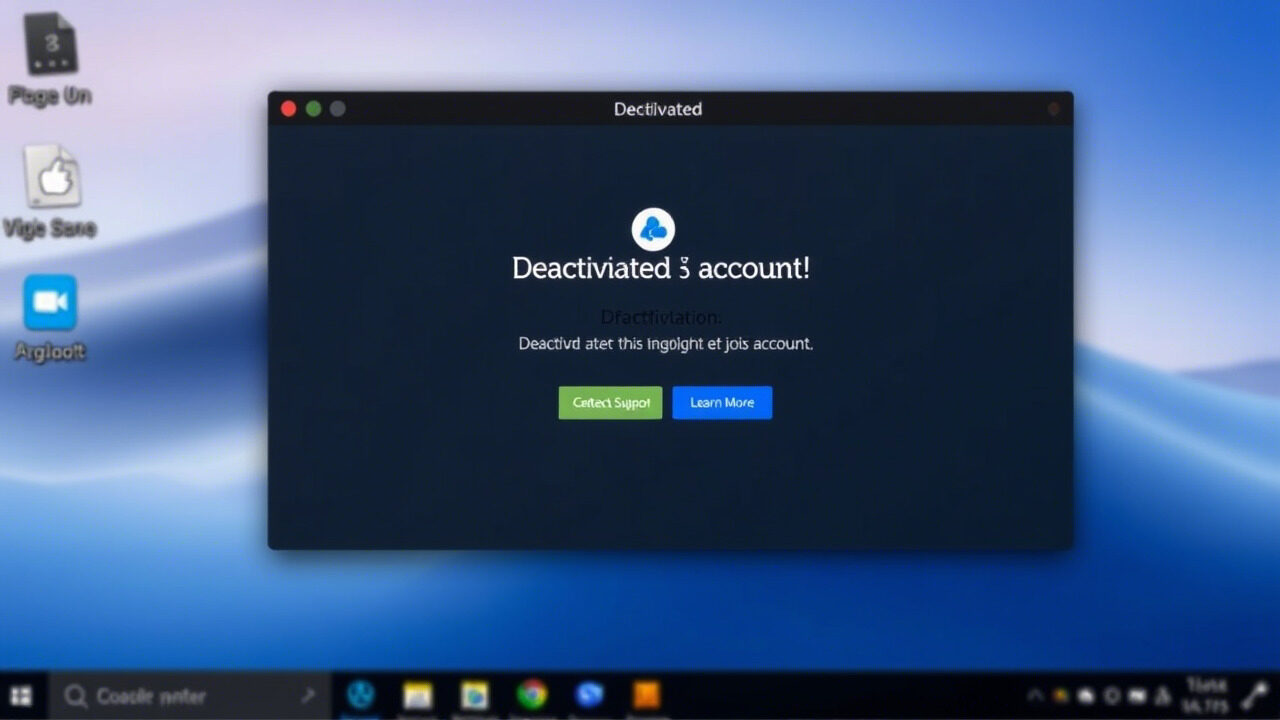Click the arrow at the search box's right end
Viewport: 1280px width, 720px height.
coord(307,695)
